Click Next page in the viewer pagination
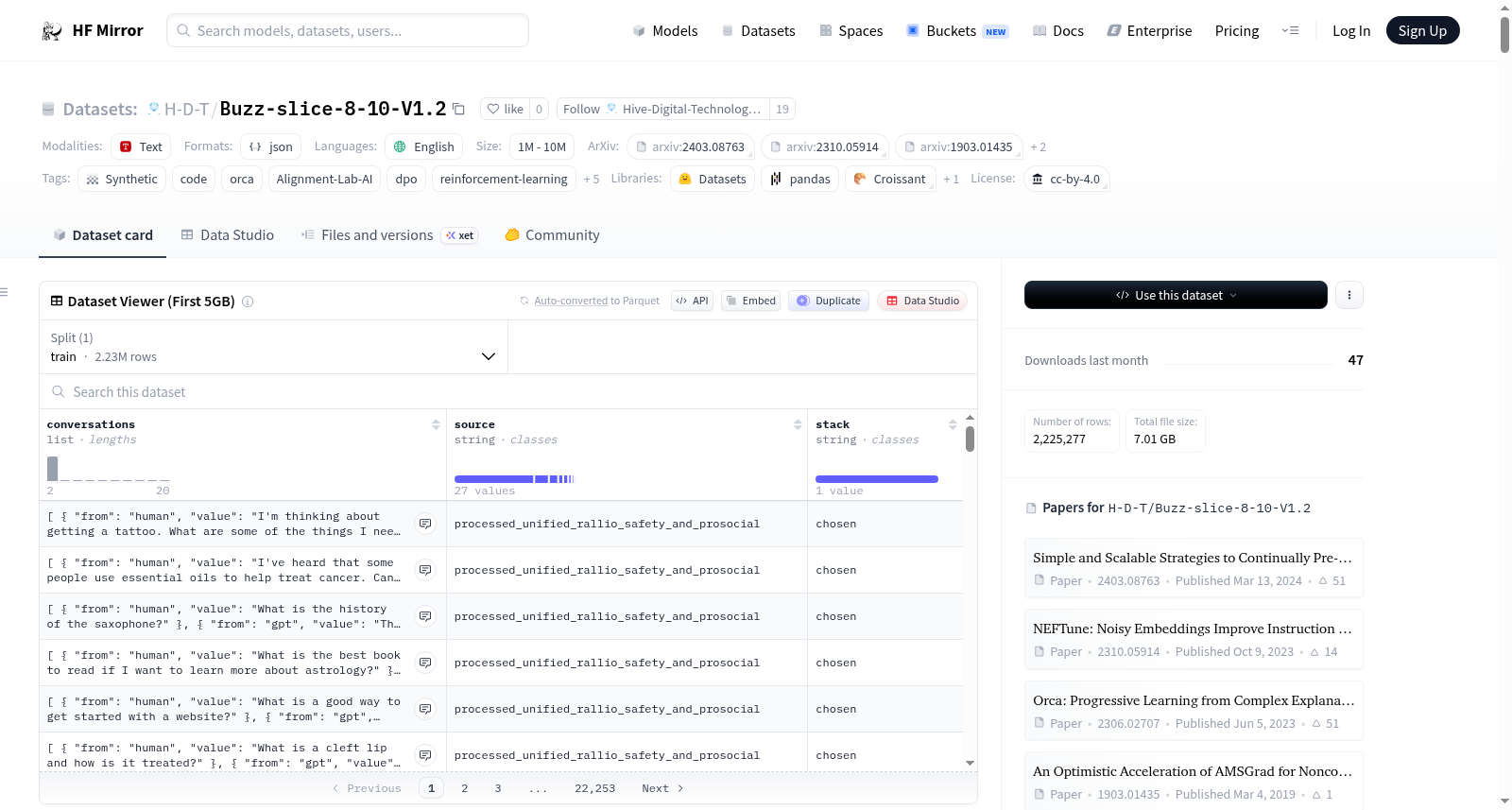 click(662, 788)
